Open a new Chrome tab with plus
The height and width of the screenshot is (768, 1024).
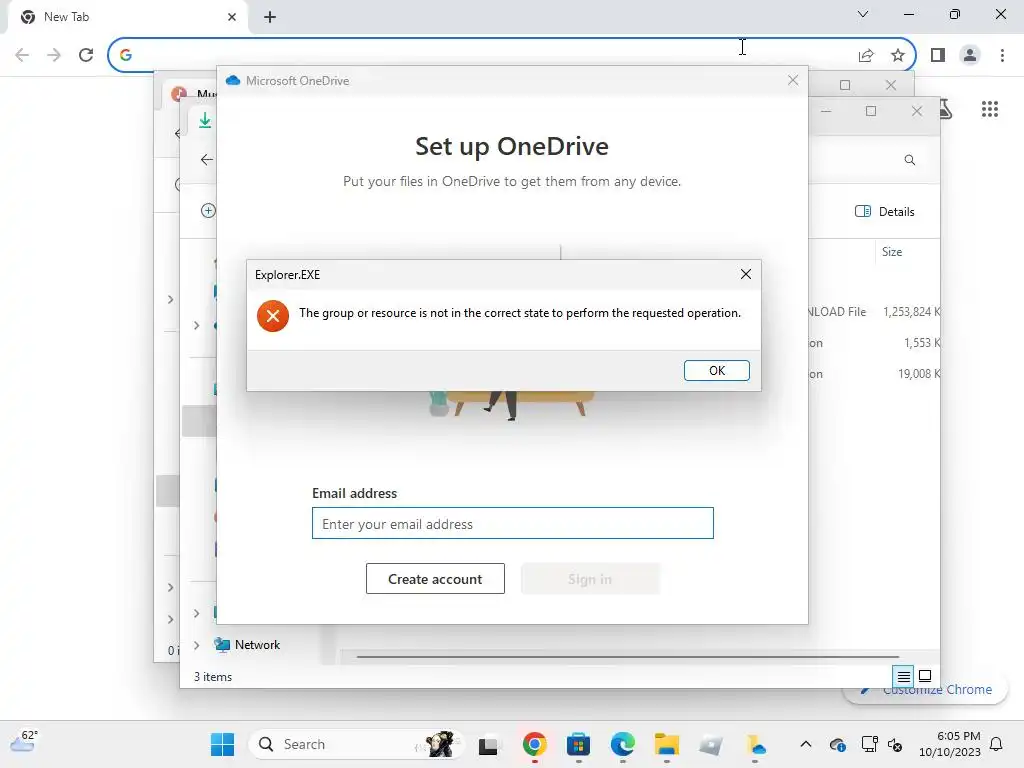[x=270, y=17]
